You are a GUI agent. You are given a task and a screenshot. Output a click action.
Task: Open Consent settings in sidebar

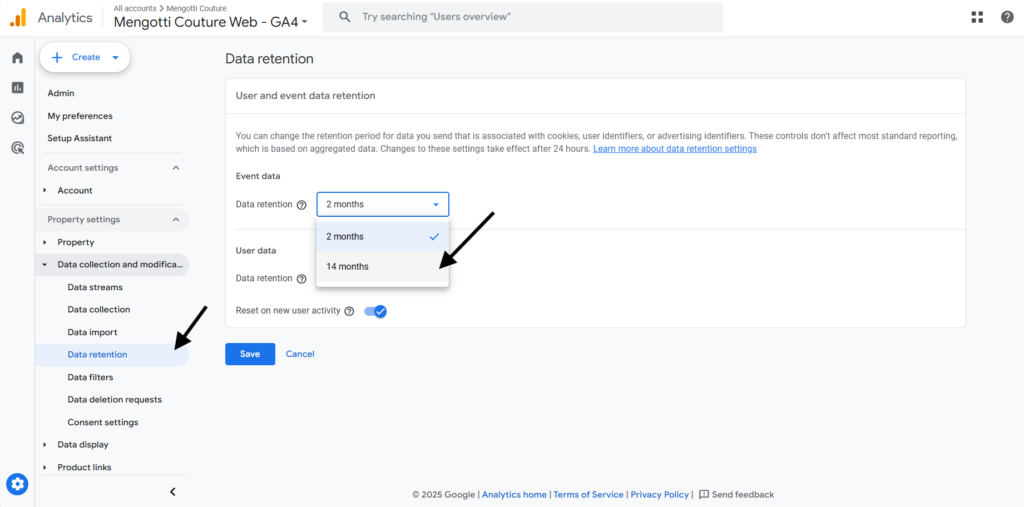point(103,422)
